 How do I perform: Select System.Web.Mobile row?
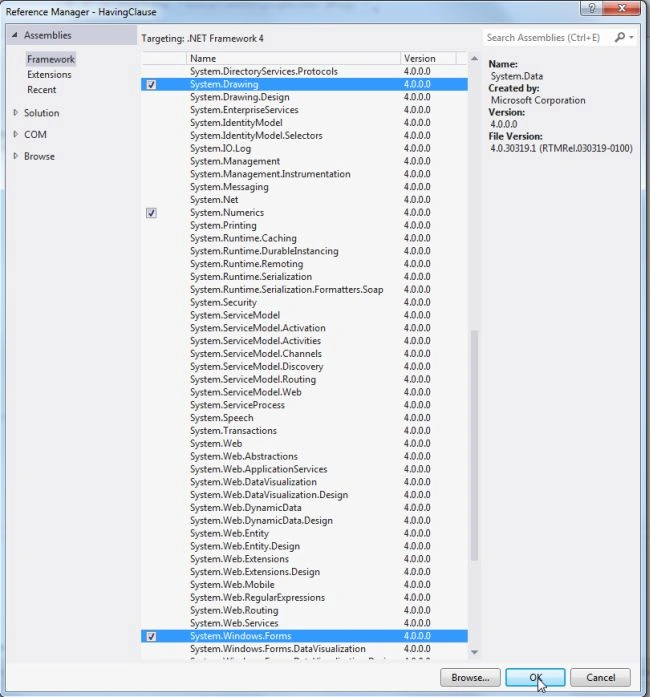[x=305, y=585]
